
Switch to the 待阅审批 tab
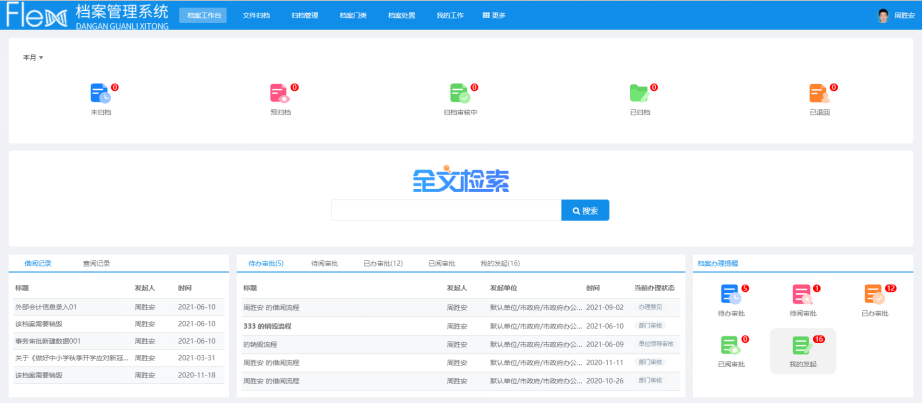click(325, 263)
